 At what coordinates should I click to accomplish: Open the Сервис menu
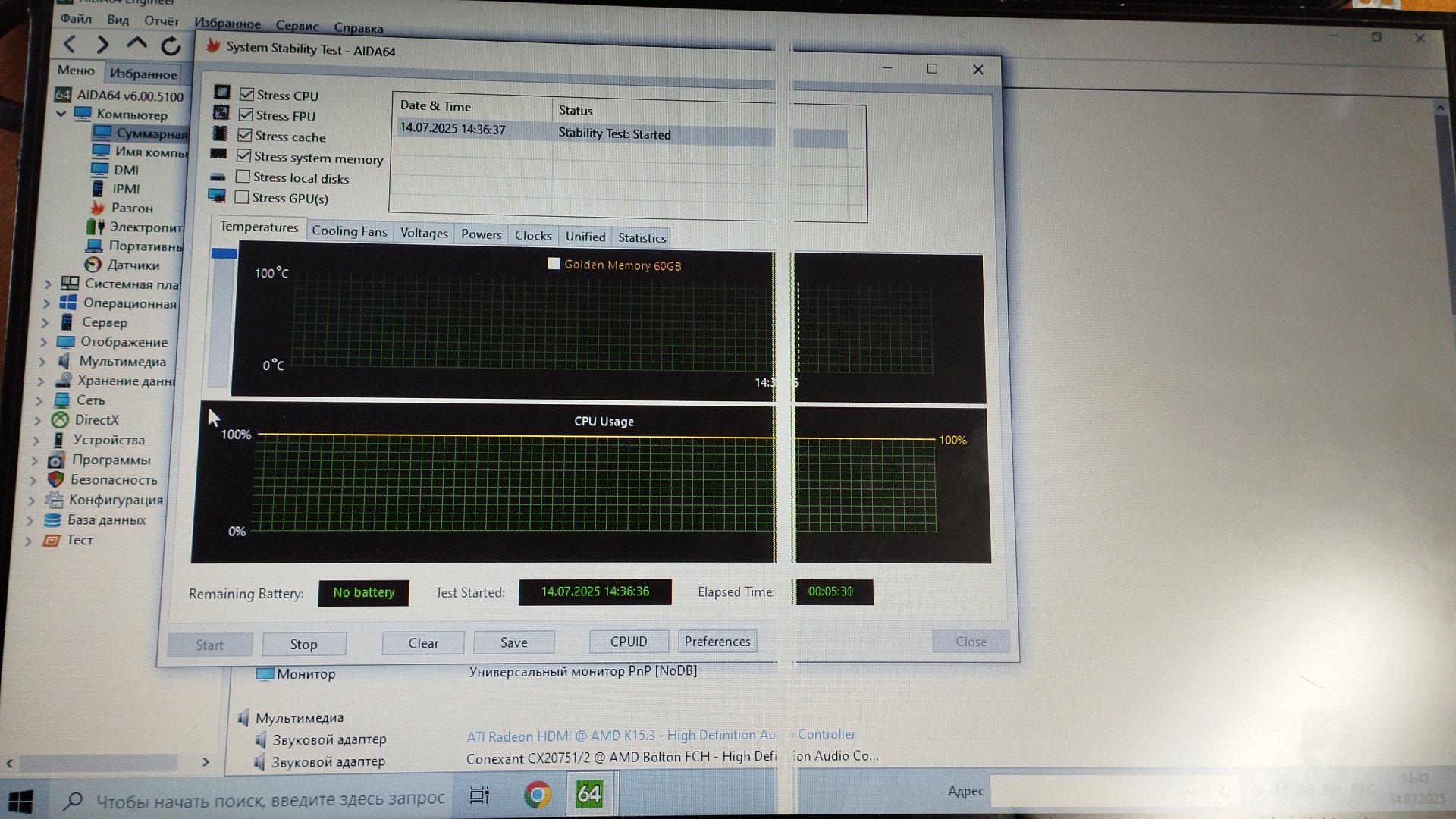tap(297, 26)
